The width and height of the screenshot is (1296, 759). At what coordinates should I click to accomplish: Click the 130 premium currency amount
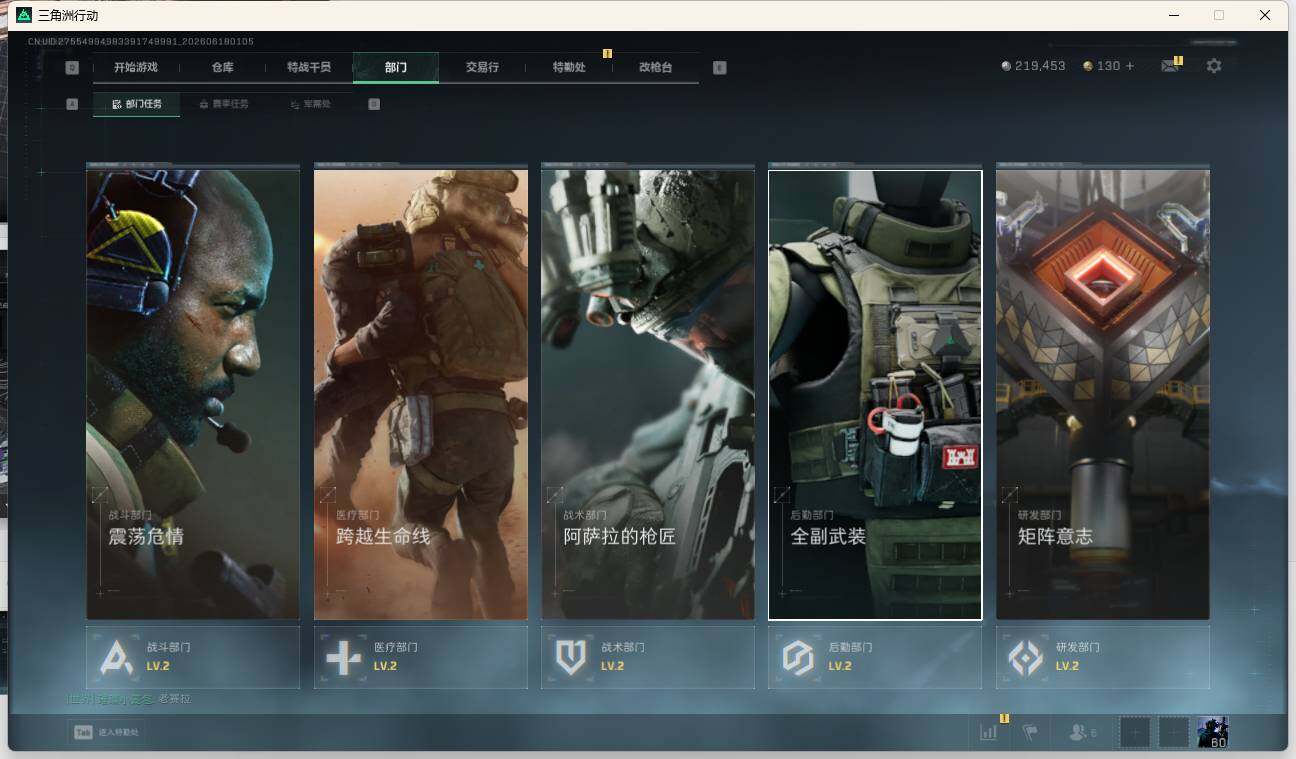[1108, 66]
